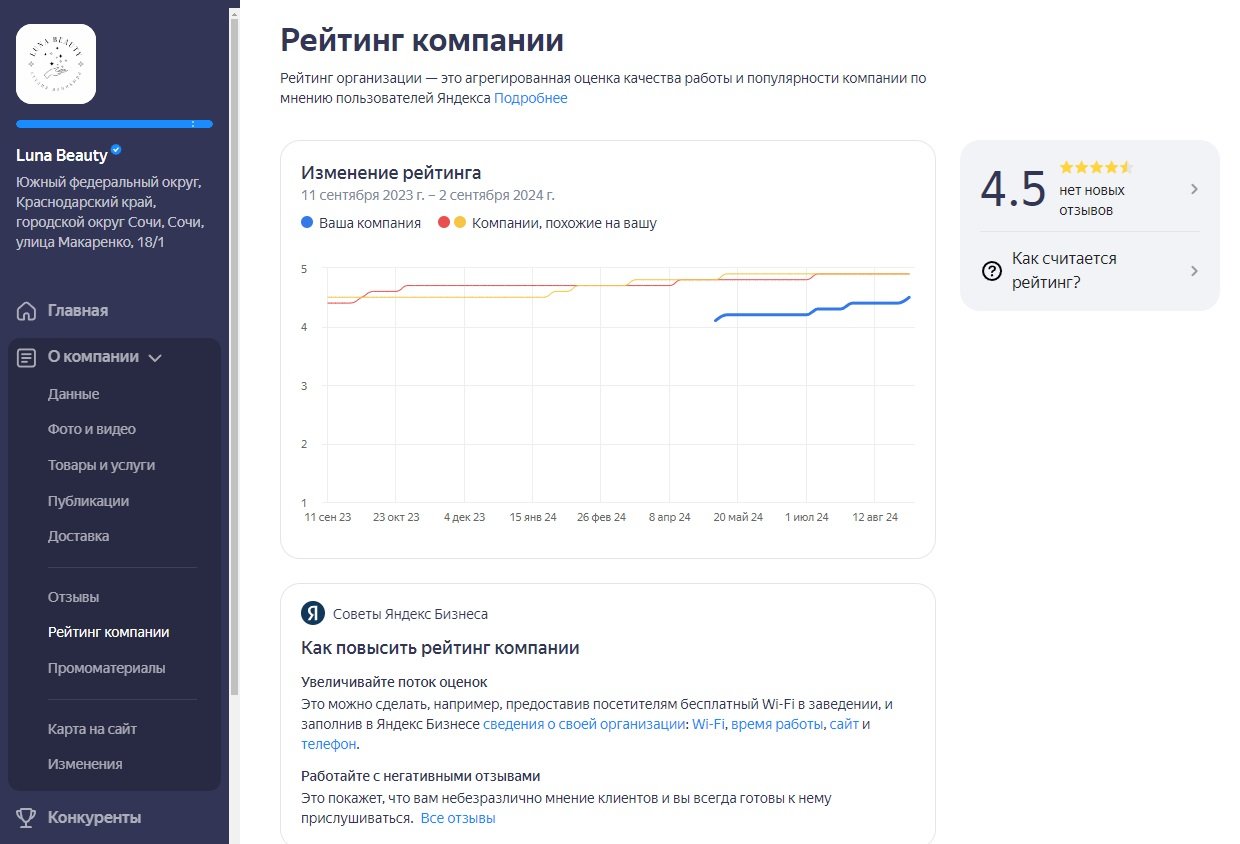Viewport: 1240px width, 844px height.
Task: Click the trophy icon beside Конкуренты
Action: click(27, 818)
